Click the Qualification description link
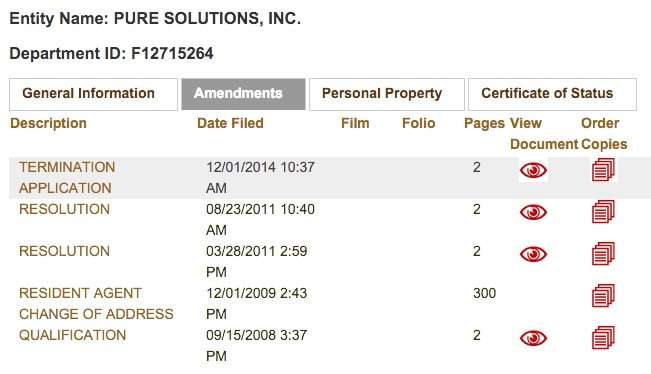This screenshot has height=374, width=651. pos(72,335)
